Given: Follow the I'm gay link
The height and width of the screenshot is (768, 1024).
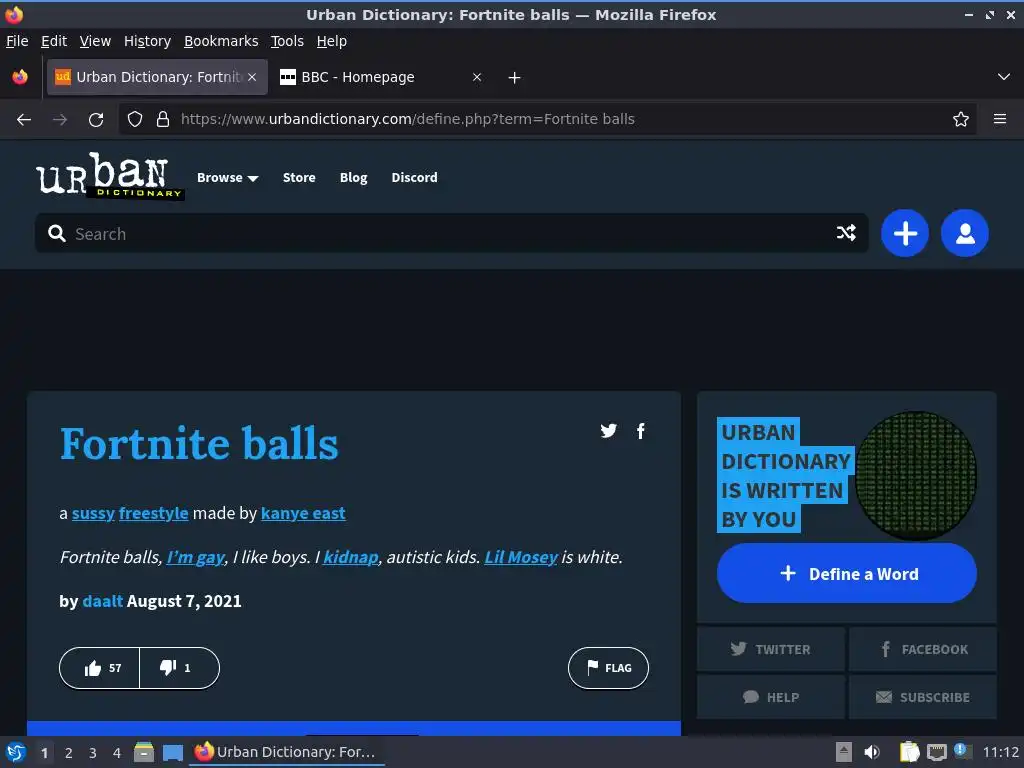Looking at the screenshot, I should pos(196,557).
